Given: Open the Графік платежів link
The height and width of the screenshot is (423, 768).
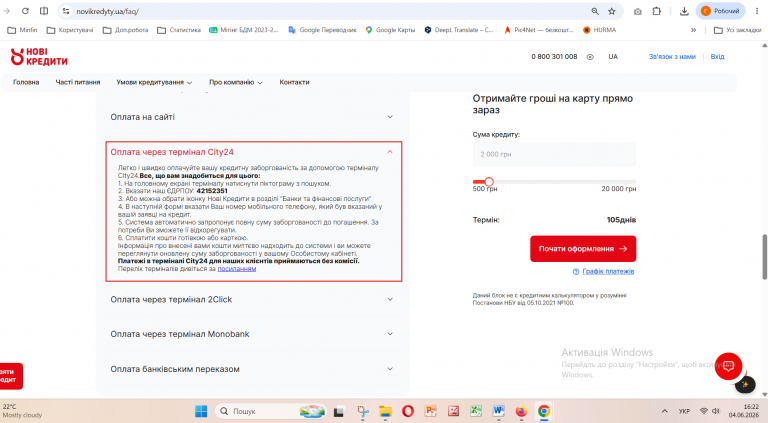Looking at the screenshot, I should (x=608, y=271).
